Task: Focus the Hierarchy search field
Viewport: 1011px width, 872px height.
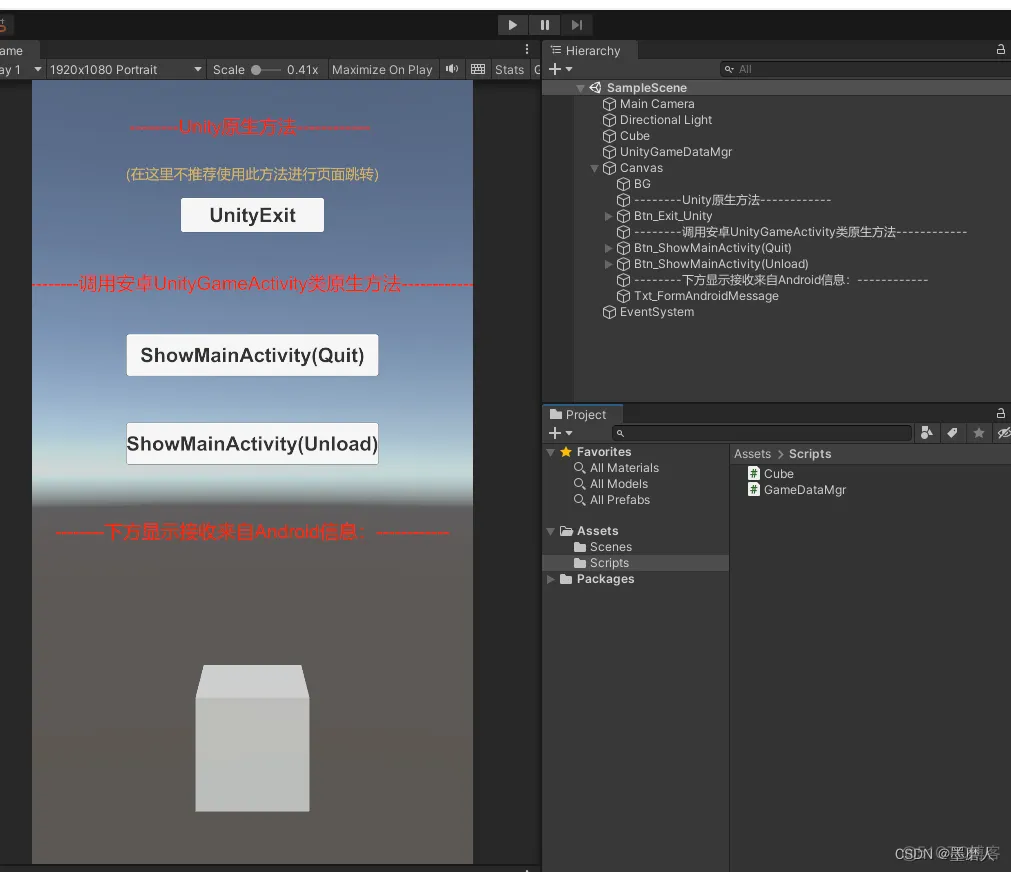Action: pyautogui.click(x=864, y=69)
